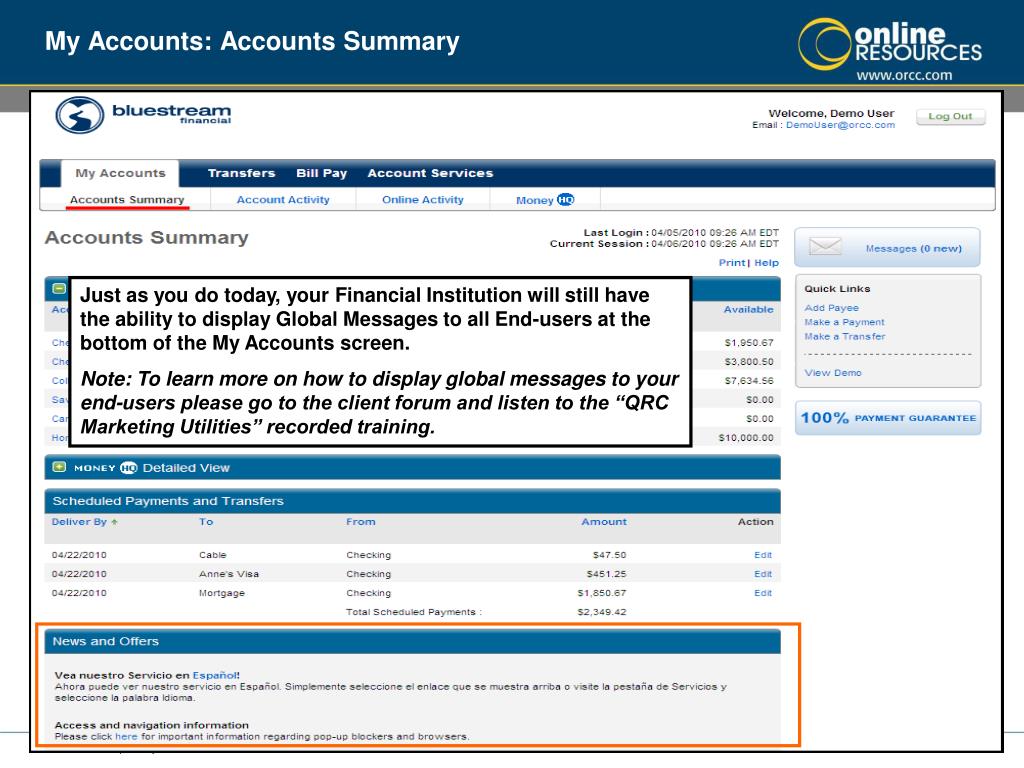Sort payments by the Amount column header
The width and height of the screenshot is (1024, 768).
604,522
